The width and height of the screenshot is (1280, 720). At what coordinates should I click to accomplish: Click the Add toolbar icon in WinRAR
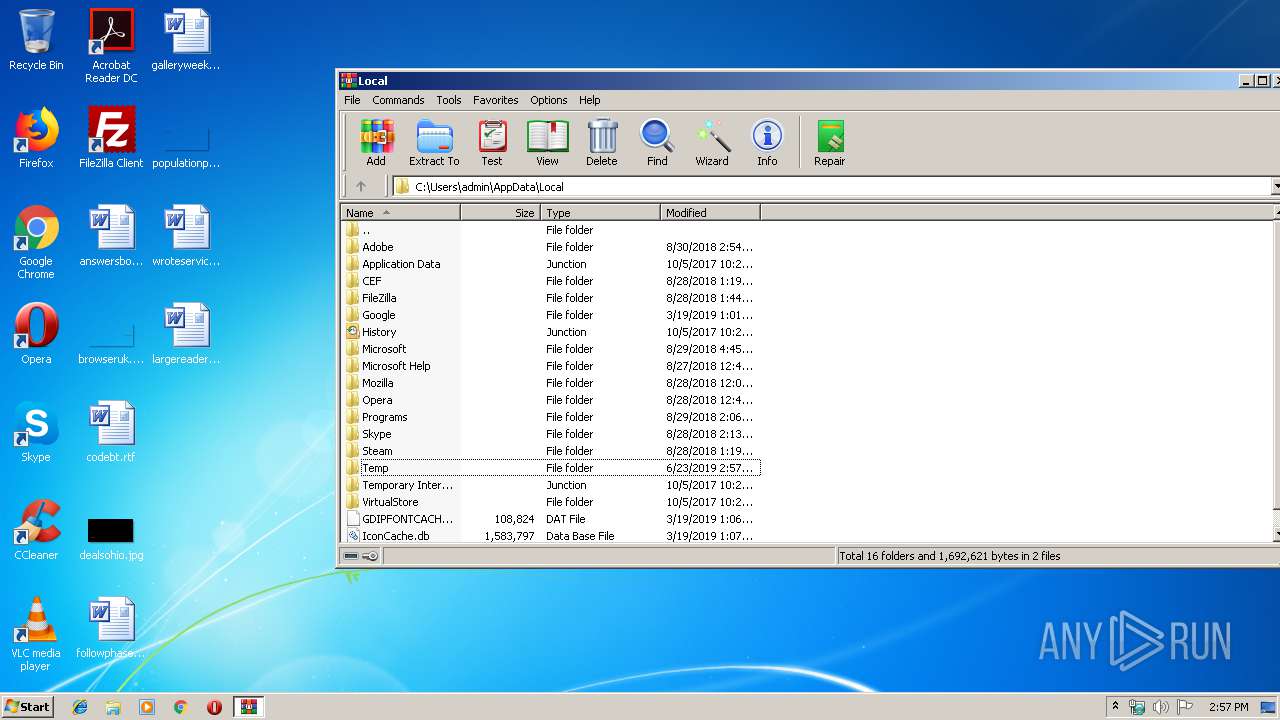[x=376, y=143]
